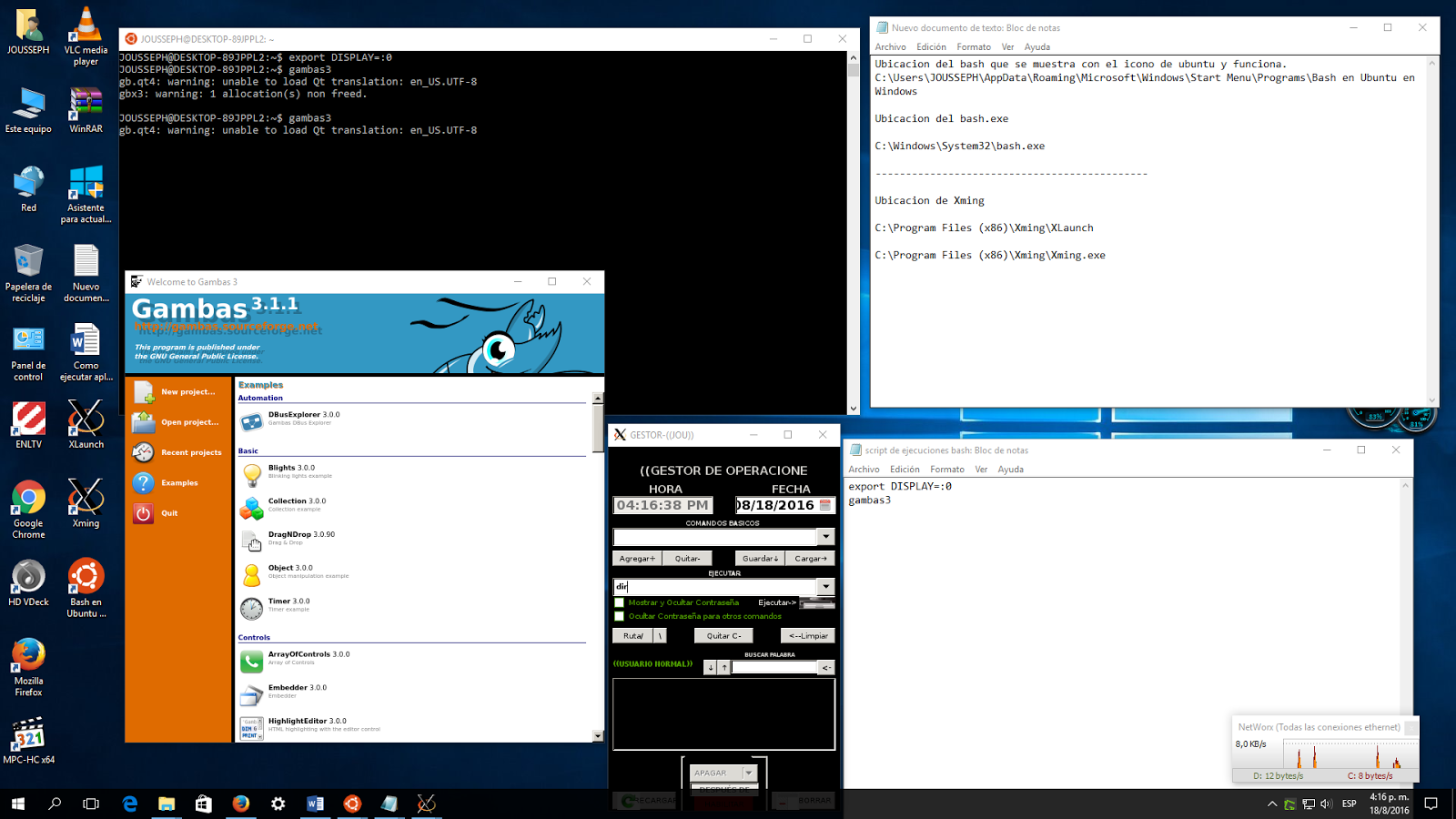Click <- button beside BUSCAR PALABRA field
This screenshot has width=1456, height=819.
click(x=826, y=668)
